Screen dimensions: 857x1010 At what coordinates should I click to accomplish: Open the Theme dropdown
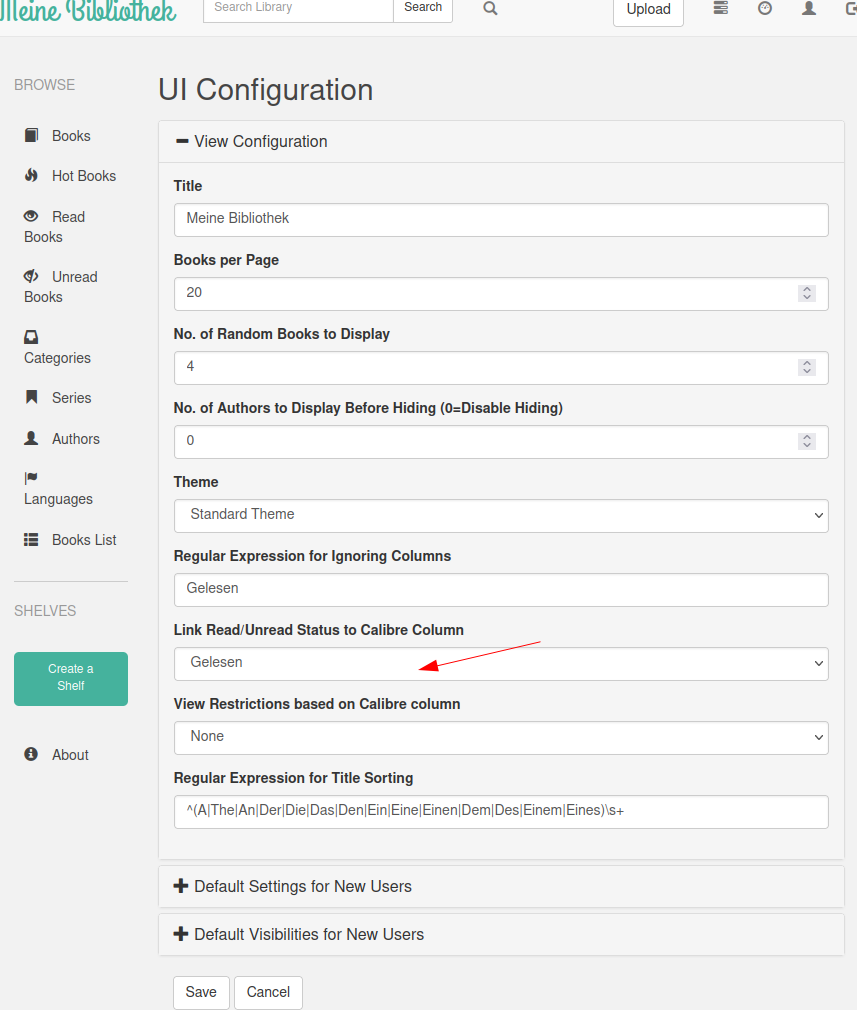501,515
